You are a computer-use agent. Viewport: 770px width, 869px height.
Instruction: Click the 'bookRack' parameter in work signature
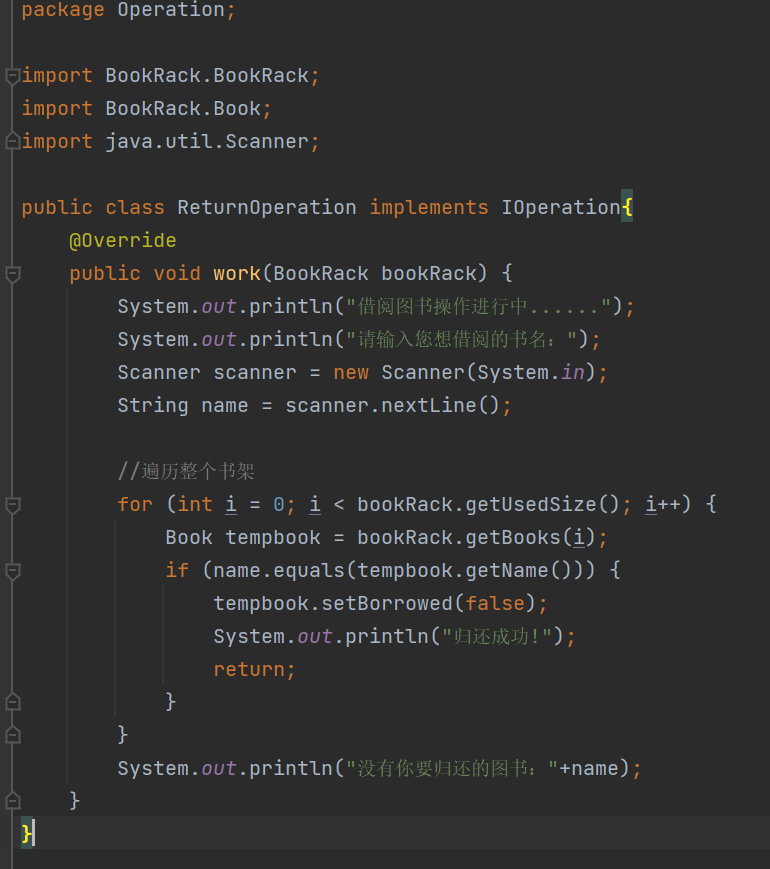tap(429, 273)
